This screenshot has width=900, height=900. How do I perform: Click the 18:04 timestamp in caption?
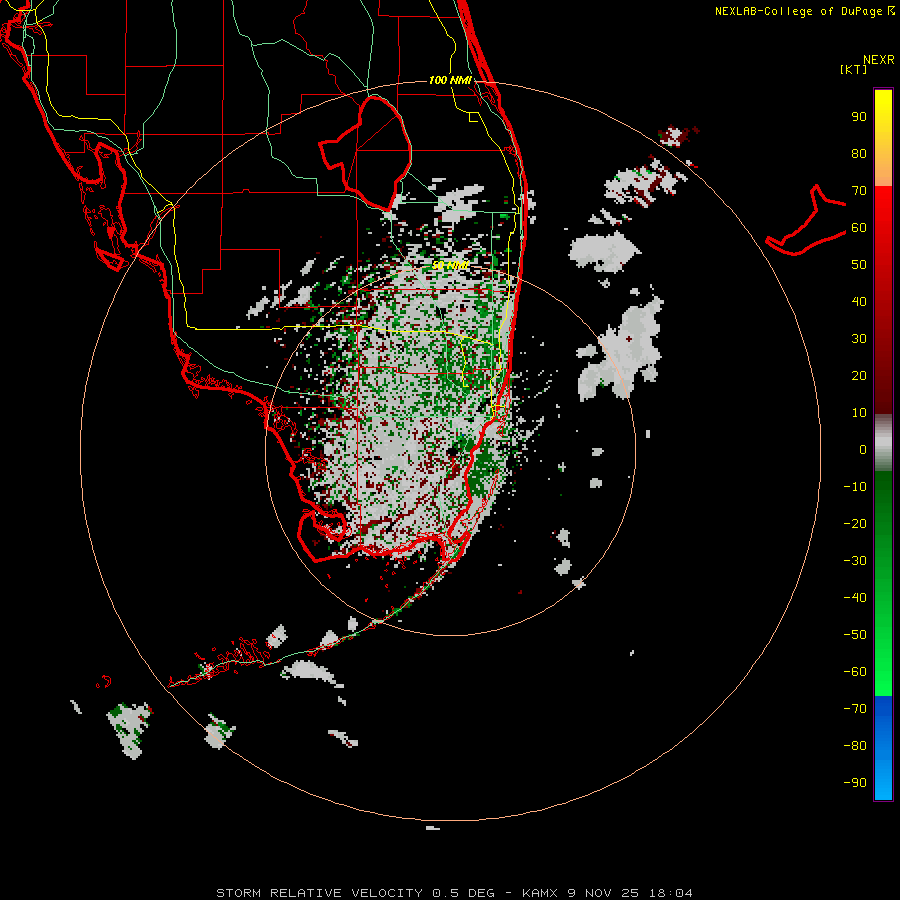tap(671, 893)
